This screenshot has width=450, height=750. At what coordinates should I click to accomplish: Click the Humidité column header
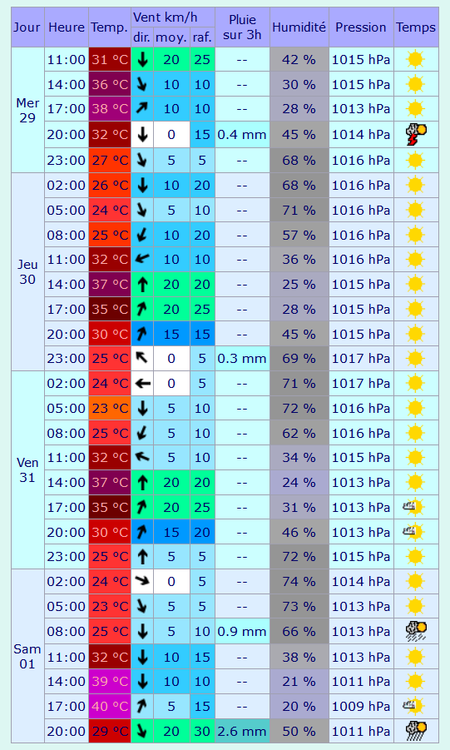[299, 27]
